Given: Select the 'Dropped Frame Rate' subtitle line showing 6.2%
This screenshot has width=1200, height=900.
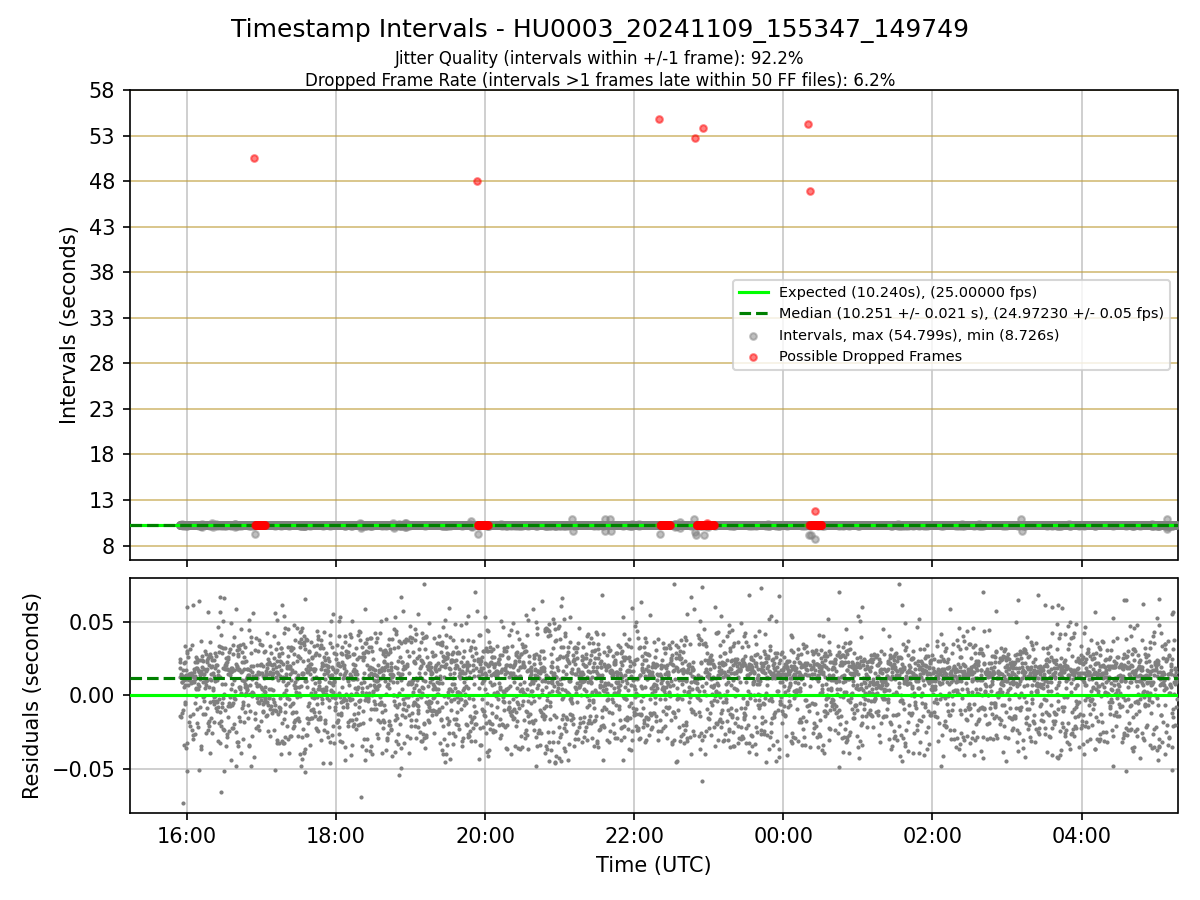Looking at the screenshot, I should tap(600, 80).
